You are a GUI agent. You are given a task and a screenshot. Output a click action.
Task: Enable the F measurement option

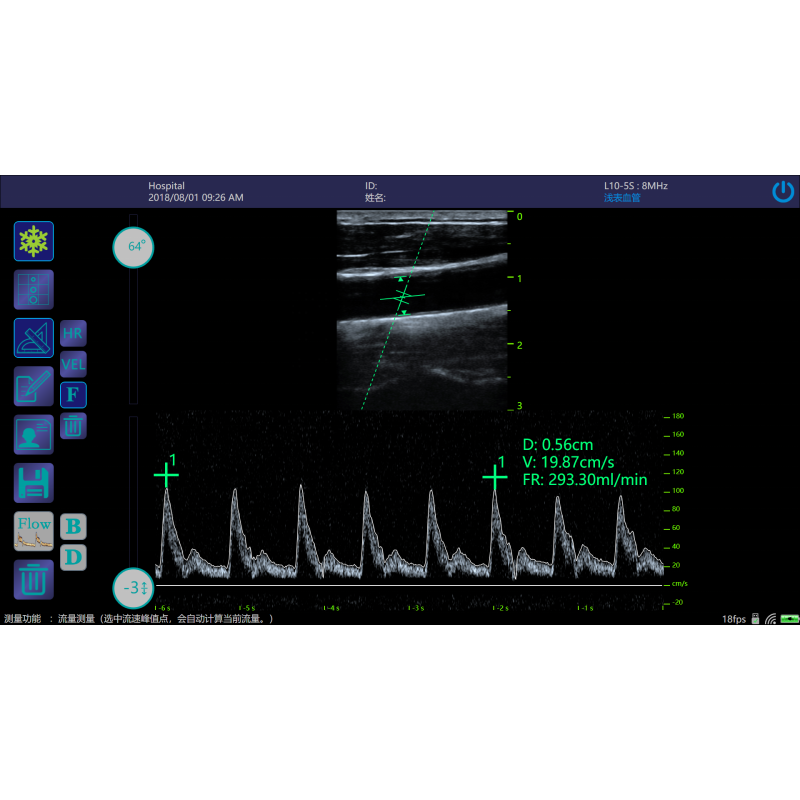point(72,394)
